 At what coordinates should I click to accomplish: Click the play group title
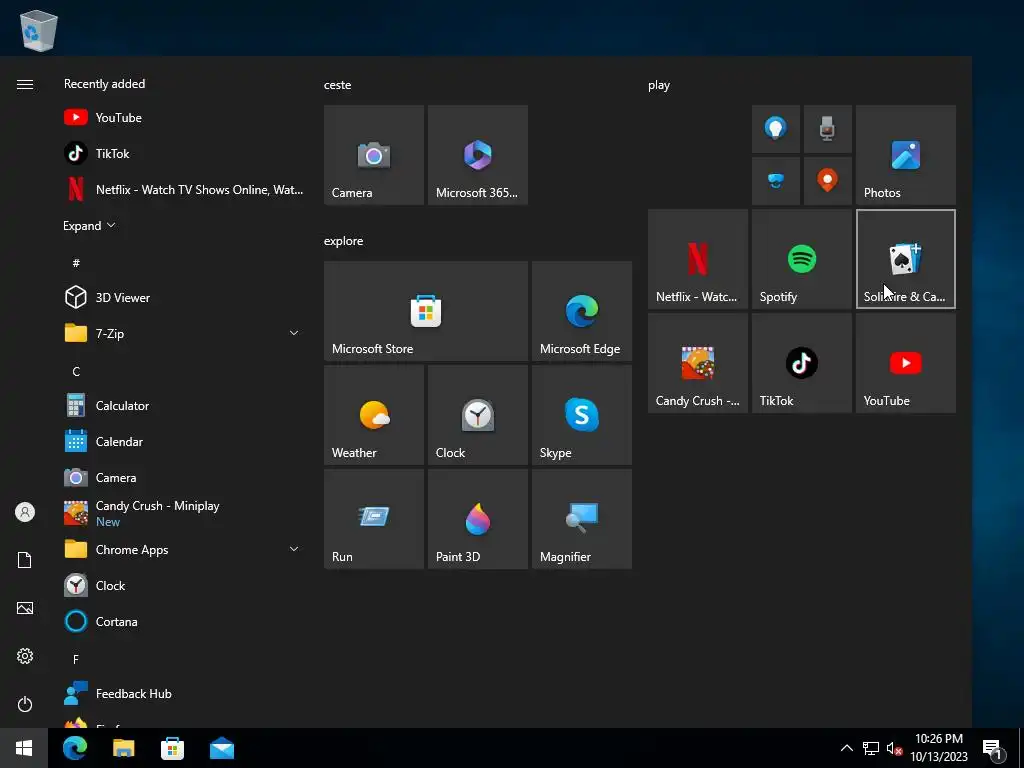[659, 85]
